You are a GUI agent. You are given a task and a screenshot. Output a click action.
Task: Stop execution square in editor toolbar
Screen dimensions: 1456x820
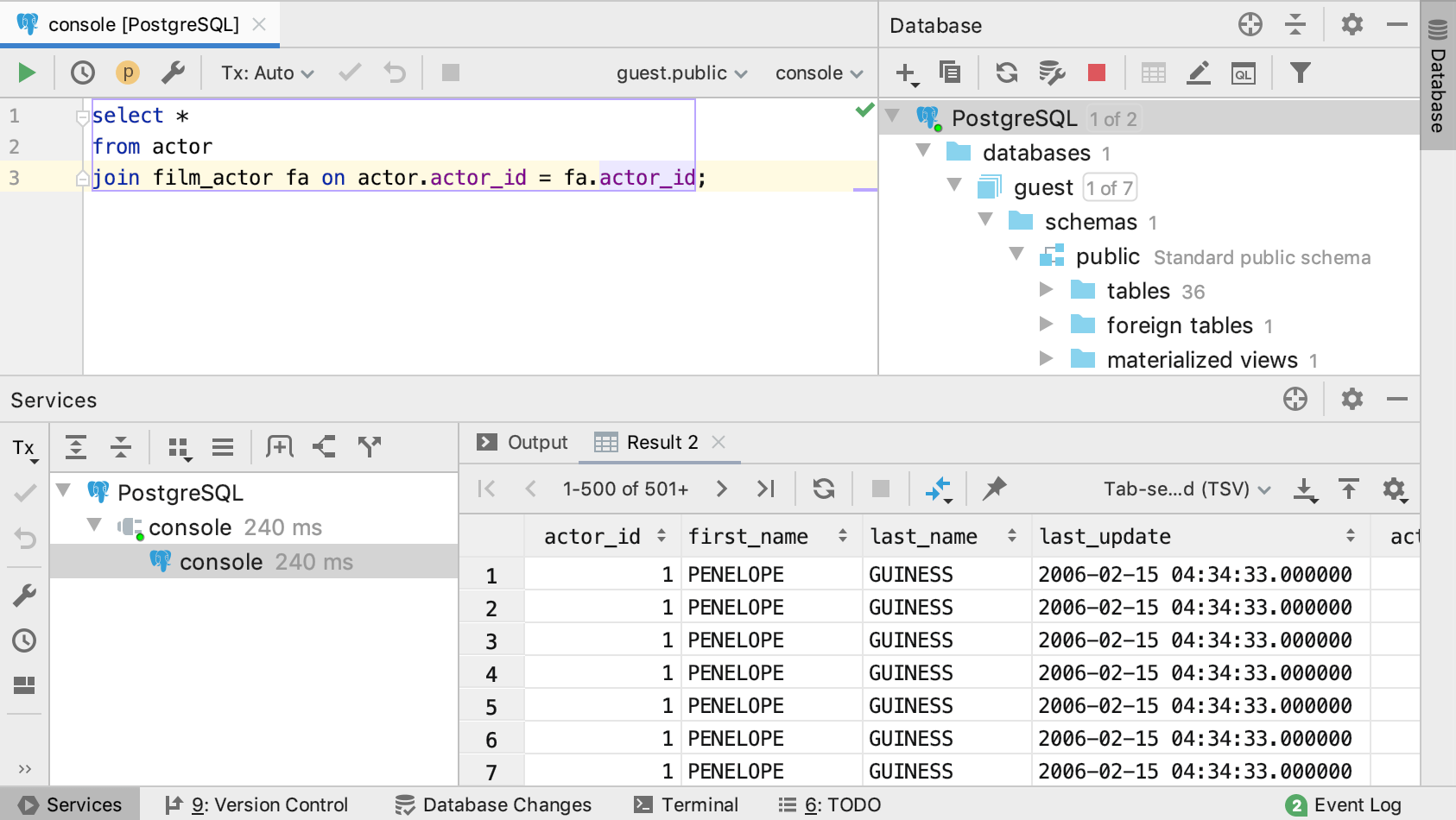point(451,73)
